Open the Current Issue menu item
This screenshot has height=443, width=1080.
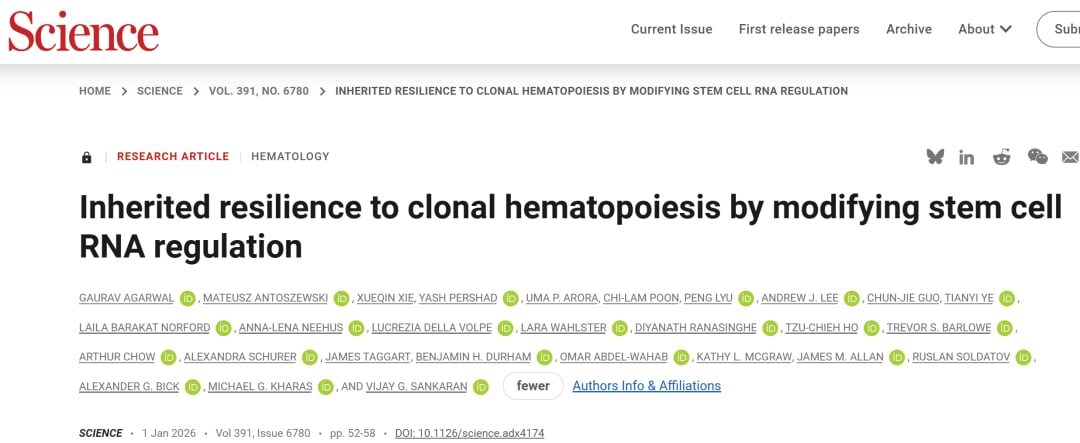[x=671, y=29]
